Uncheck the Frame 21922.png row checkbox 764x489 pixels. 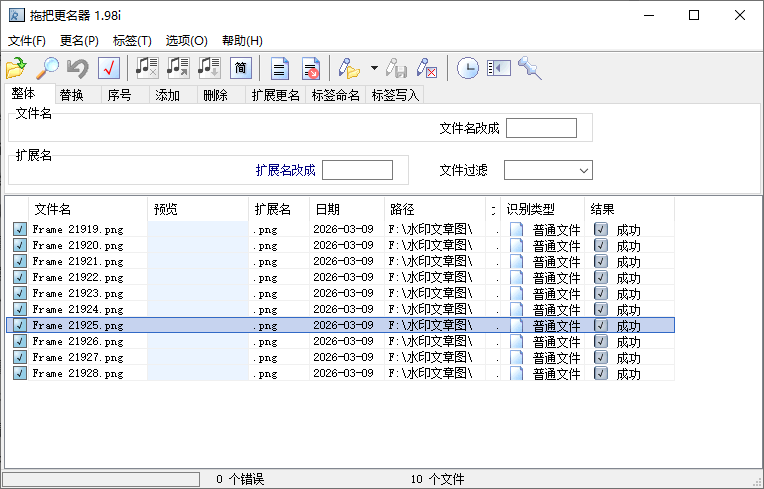tap(19, 277)
